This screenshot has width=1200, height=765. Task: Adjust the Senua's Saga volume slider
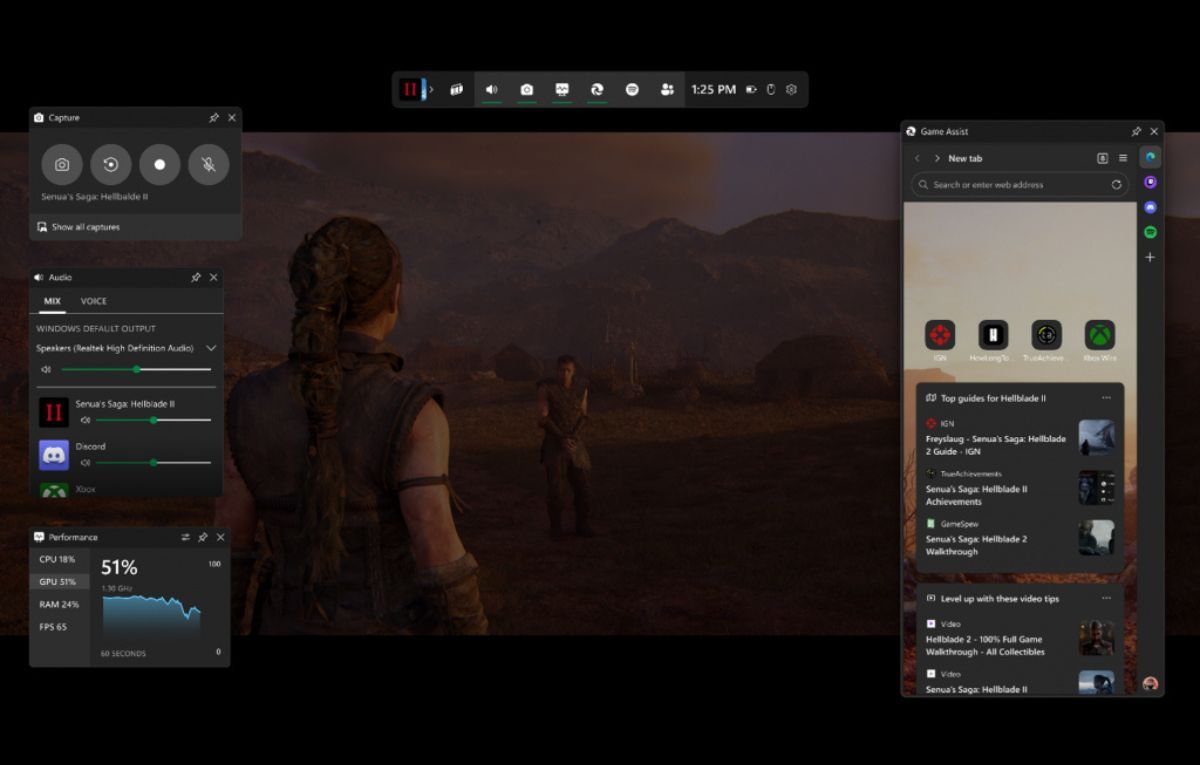tap(153, 420)
